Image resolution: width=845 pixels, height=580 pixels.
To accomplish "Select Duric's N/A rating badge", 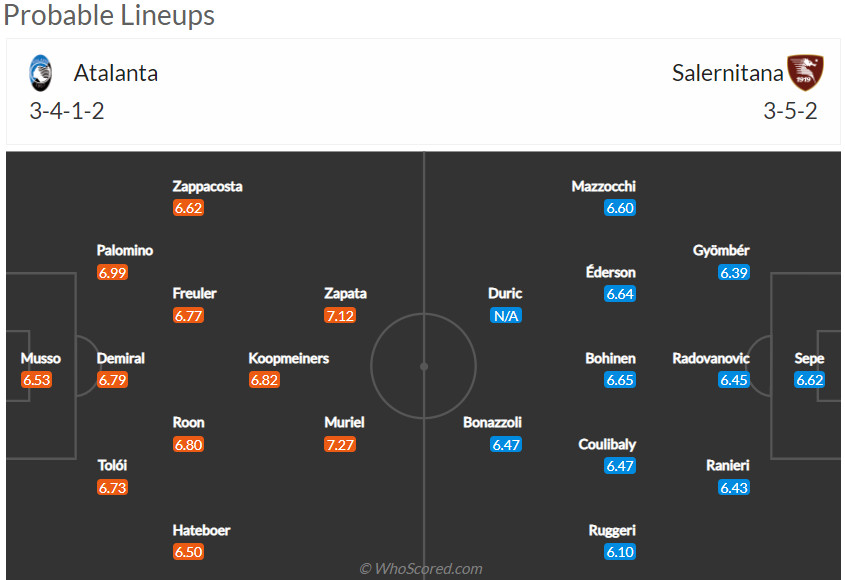I will [x=505, y=316].
